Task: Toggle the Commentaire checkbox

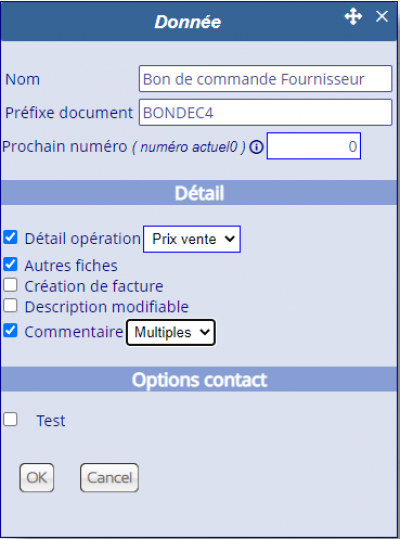Action: (x=10, y=331)
